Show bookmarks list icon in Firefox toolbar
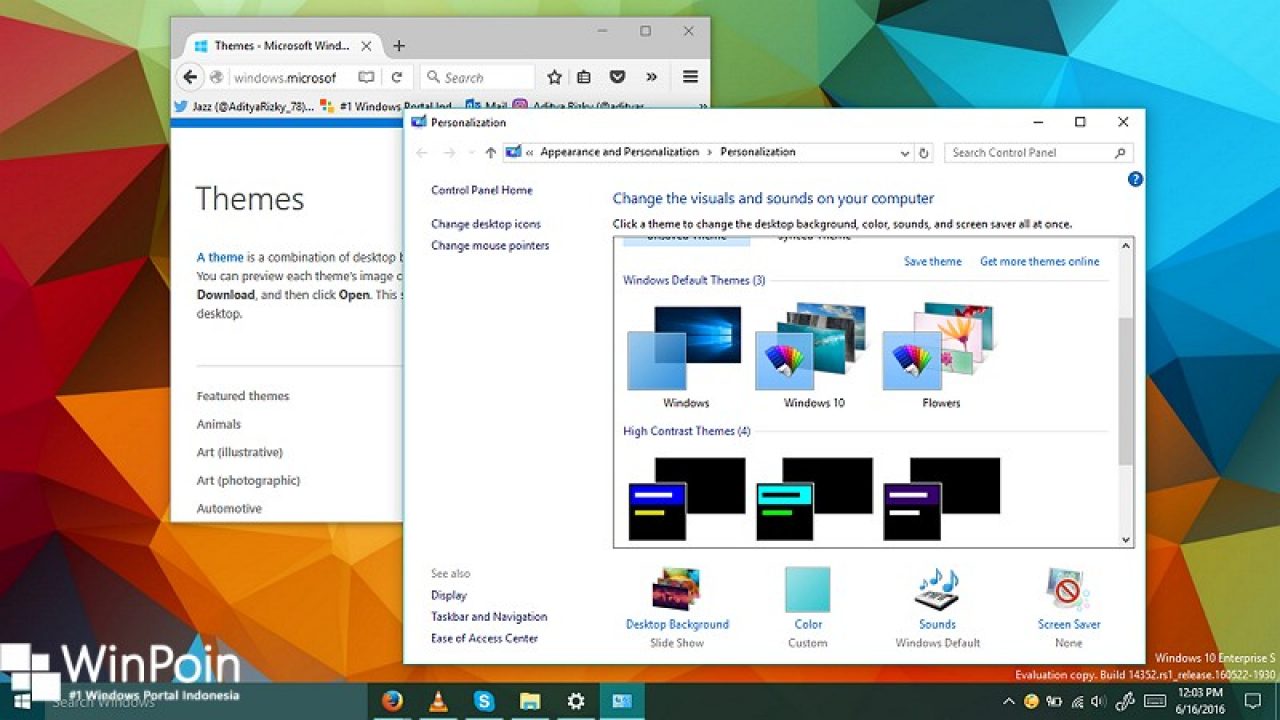The height and width of the screenshot is (720, 1280). (584, 77)
